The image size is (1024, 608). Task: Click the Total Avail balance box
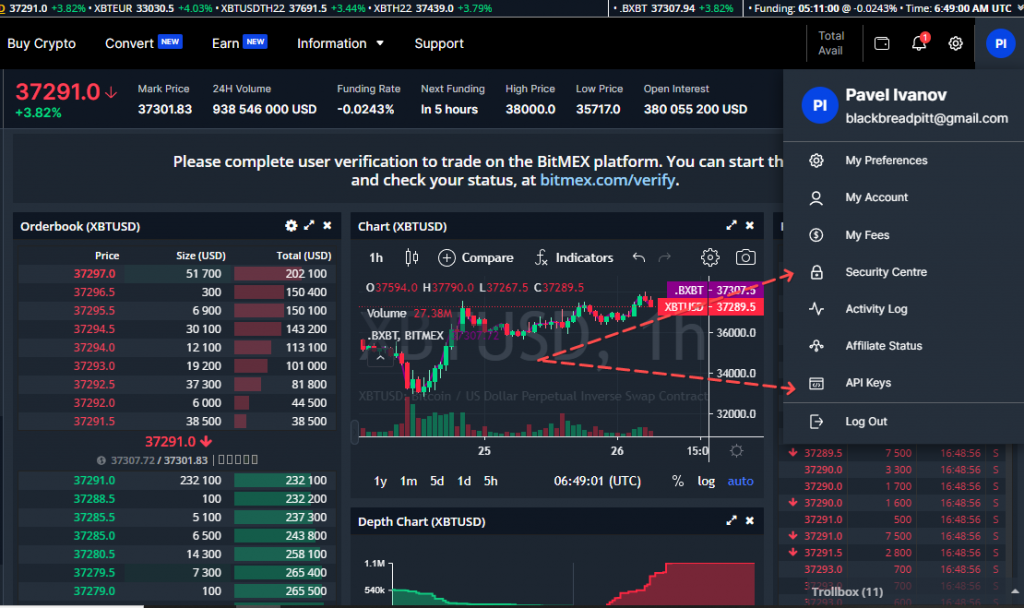pyautogui.click(x=831, y=43)
